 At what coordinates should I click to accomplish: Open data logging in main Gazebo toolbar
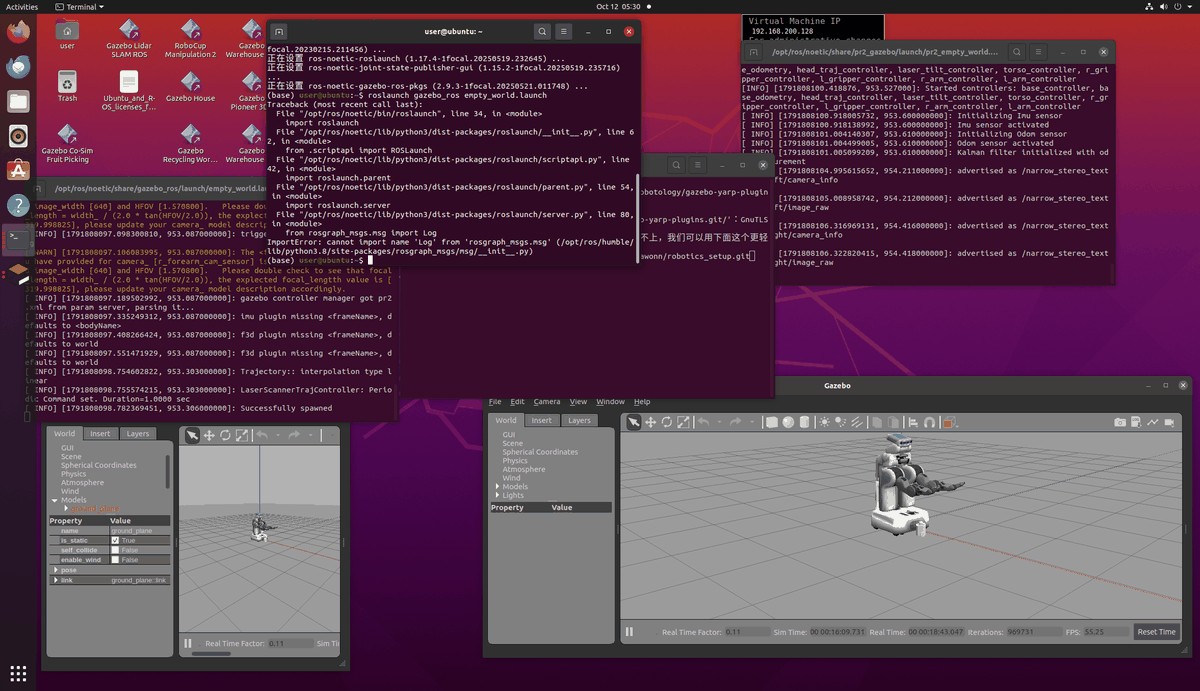click(x=1138, y=422)
